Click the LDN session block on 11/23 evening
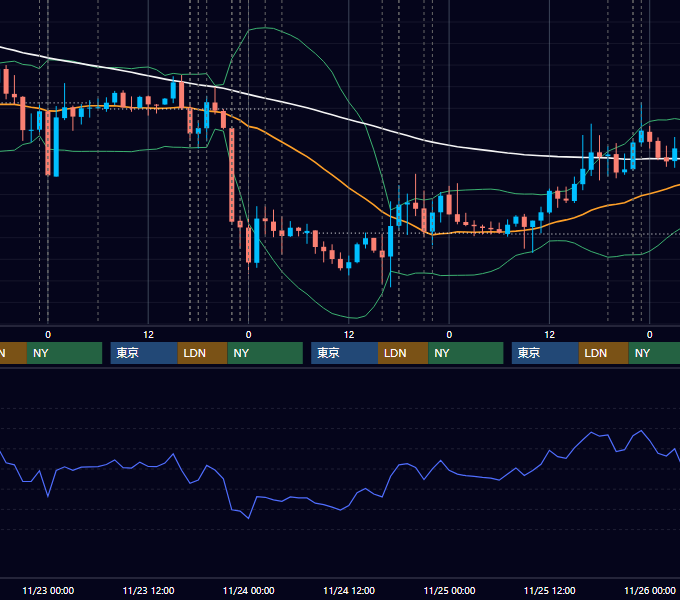This screenshot has width=680, height=600. (x=203, y=353)
